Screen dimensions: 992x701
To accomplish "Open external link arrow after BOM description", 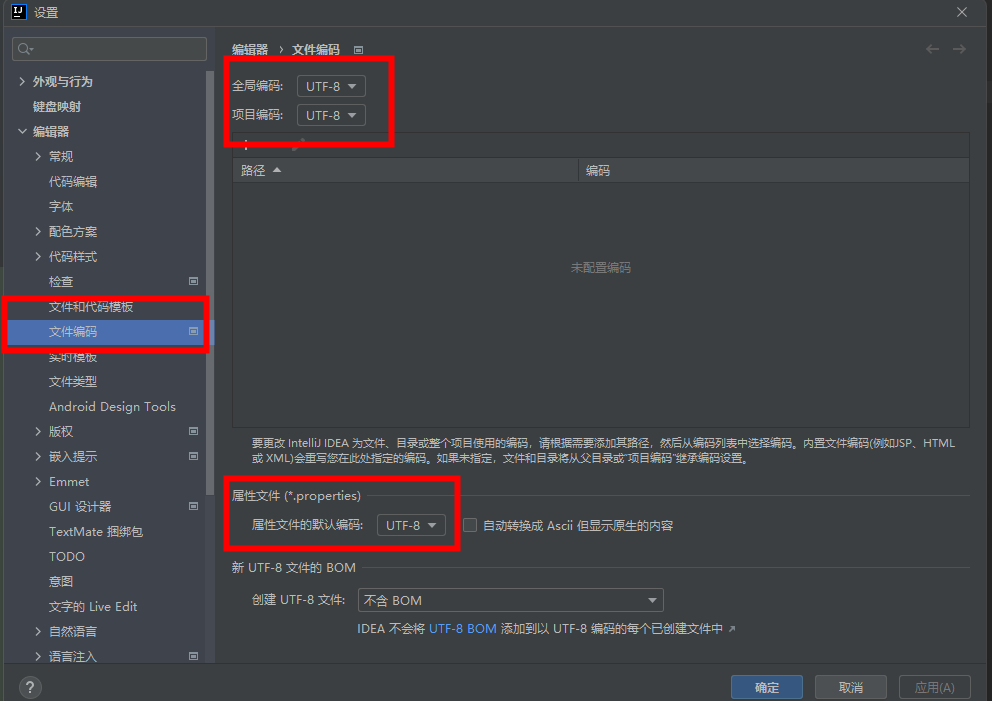I will (x=732, y=629).
